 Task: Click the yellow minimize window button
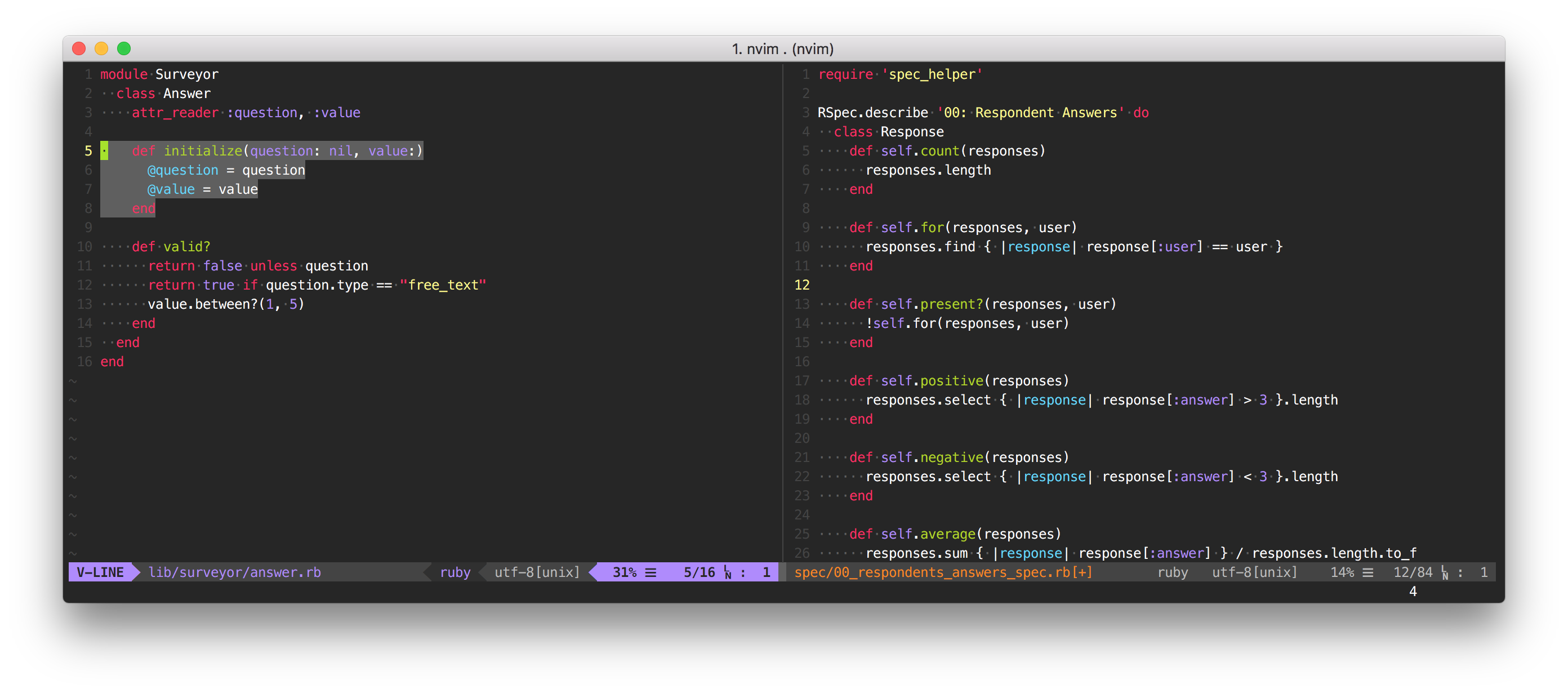[x=101, y=48]
